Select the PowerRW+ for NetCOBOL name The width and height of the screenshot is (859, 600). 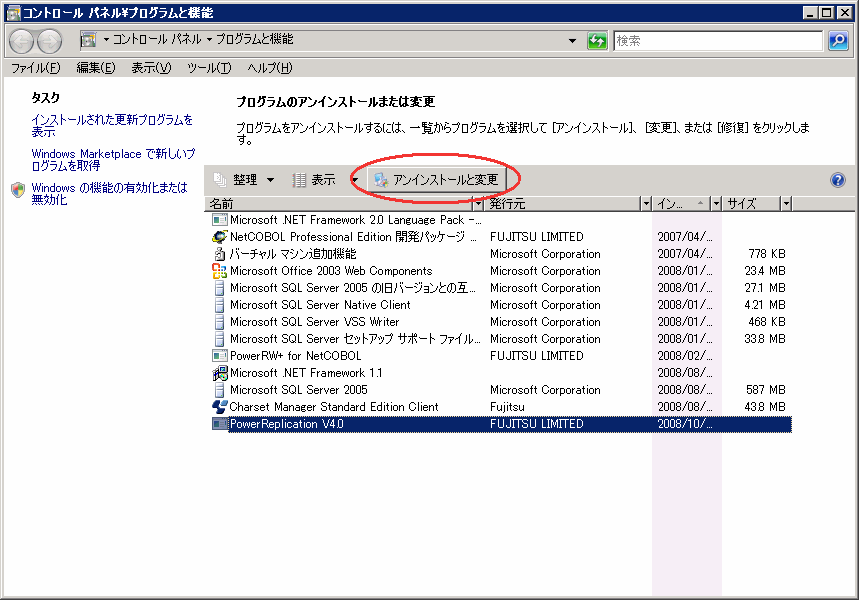[x=295, y=356]
